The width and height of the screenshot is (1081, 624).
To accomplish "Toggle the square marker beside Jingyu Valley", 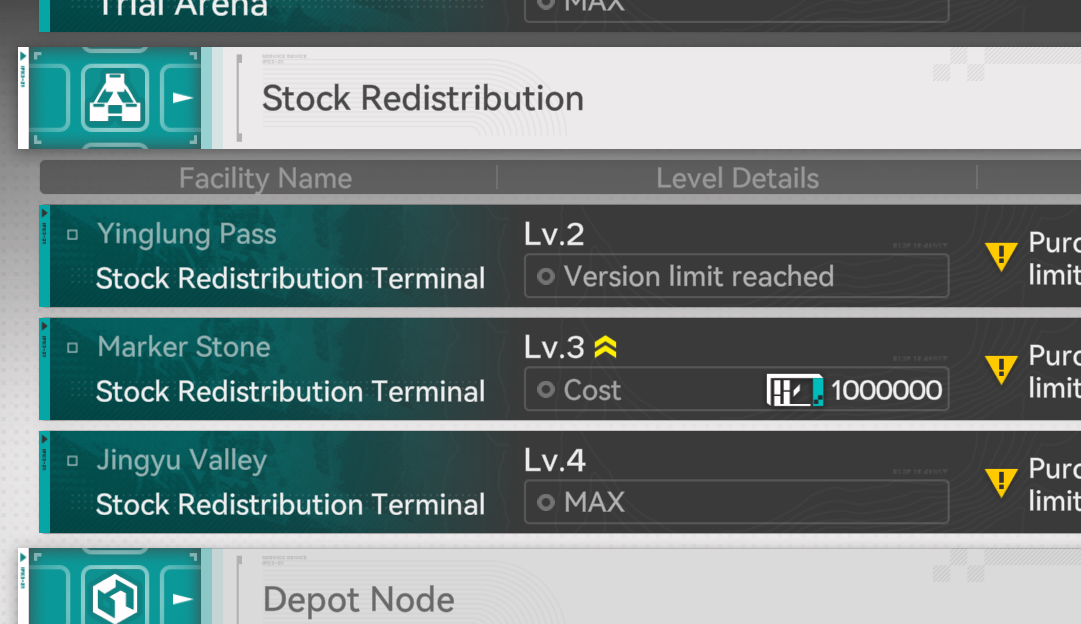I will point(72,461).
